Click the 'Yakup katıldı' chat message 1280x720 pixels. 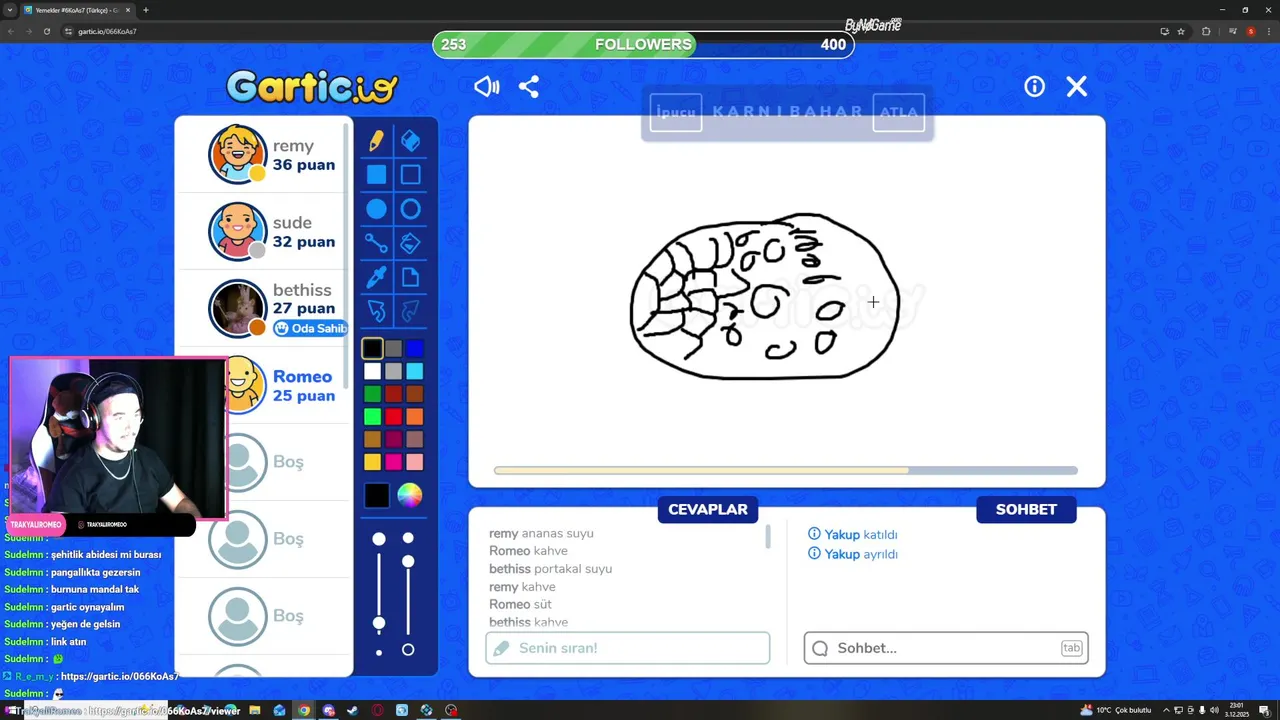tap(853, 534)
